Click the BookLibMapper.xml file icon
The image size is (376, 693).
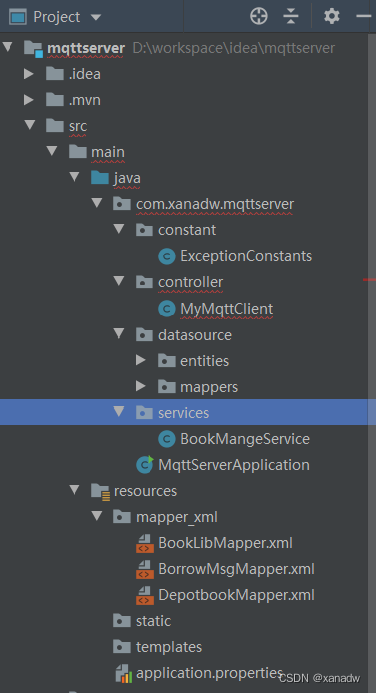pos(145,543)
